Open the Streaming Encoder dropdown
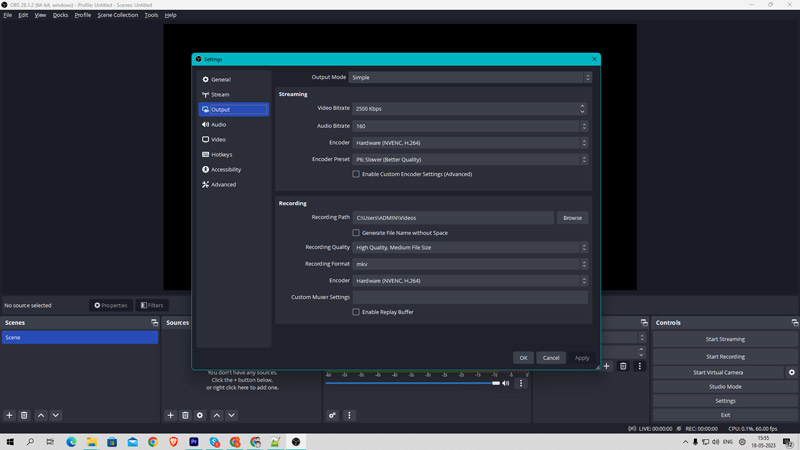The image size is (800, 450). (x=470, y=143)
